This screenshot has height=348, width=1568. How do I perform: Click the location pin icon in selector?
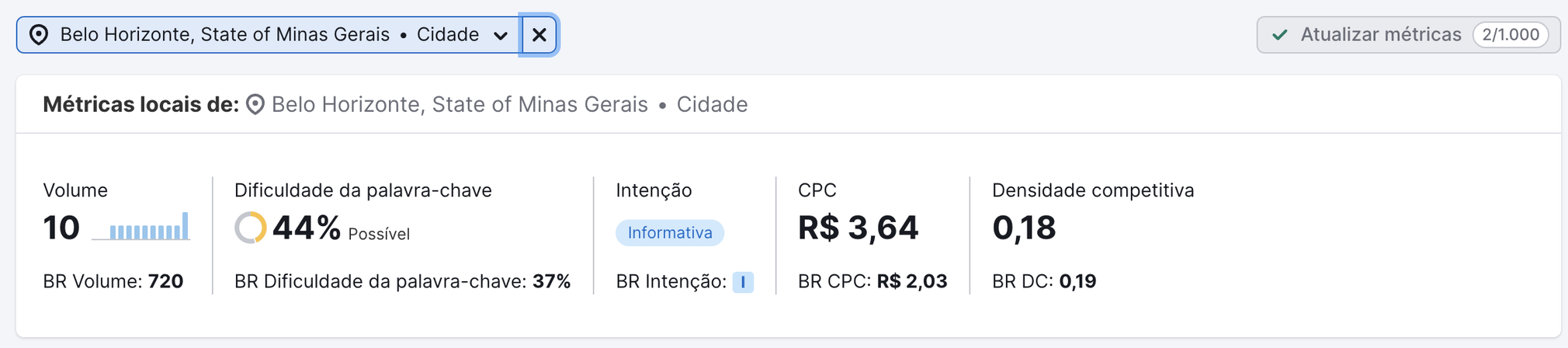coord(39,35)
